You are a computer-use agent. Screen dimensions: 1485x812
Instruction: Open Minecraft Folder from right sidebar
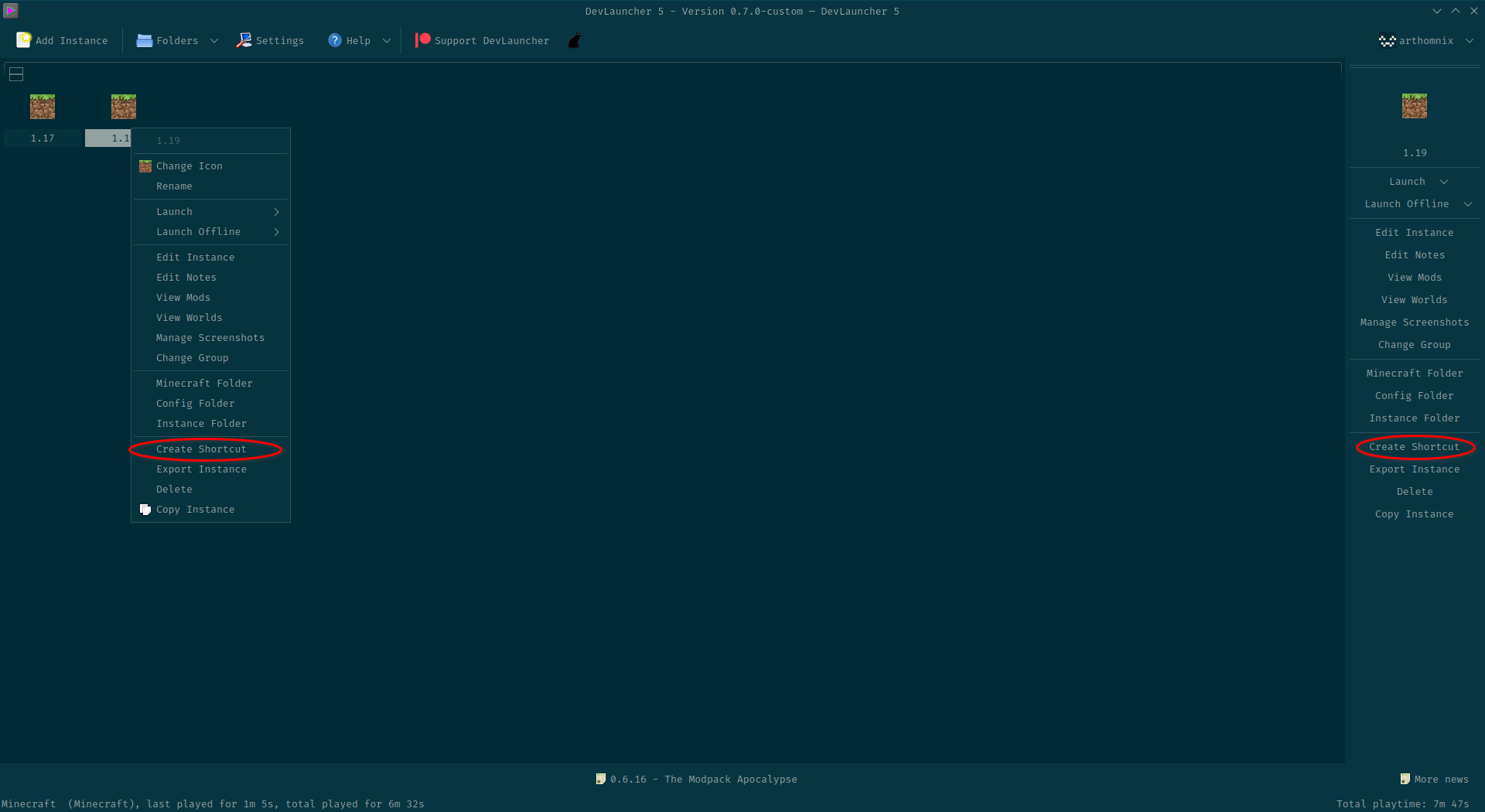(x=1415, y=374)
